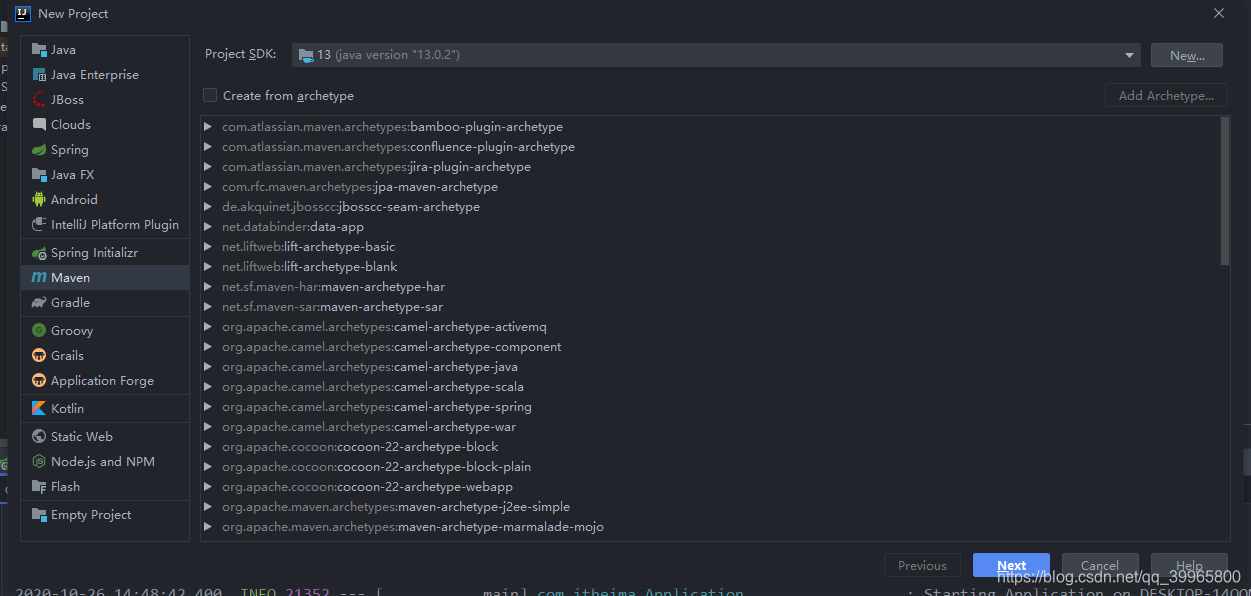The image size is (1251, 596).
Task: Expand the camel-archetype-activemq entry
Action: 208,327
